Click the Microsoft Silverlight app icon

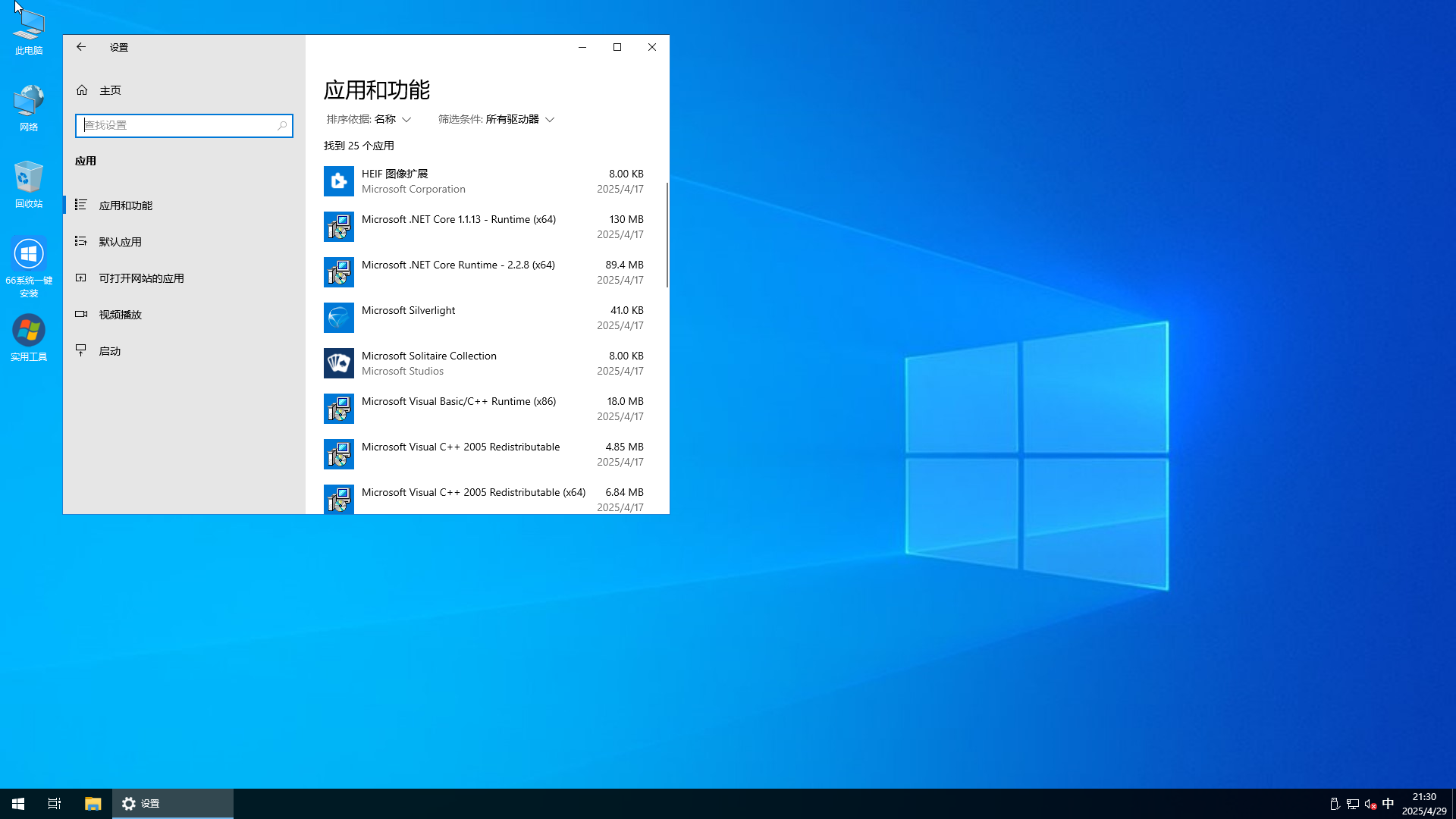coord(339,318)
